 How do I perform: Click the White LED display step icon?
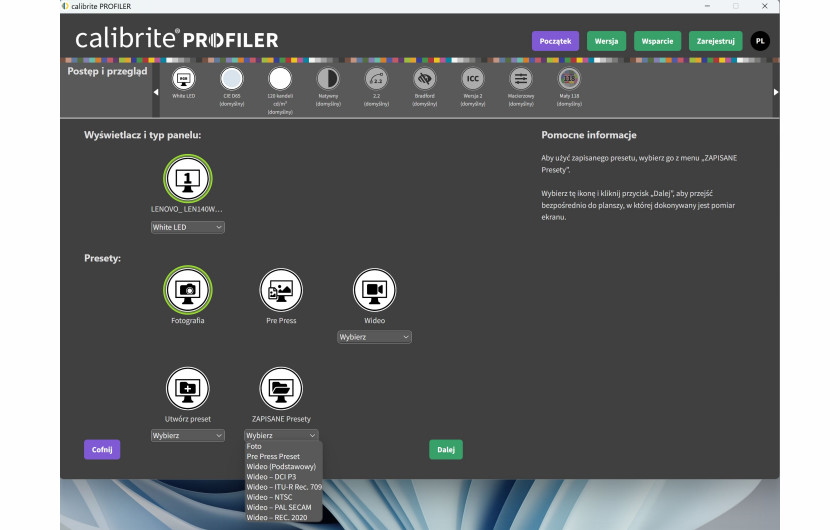(x=183, y=79)
